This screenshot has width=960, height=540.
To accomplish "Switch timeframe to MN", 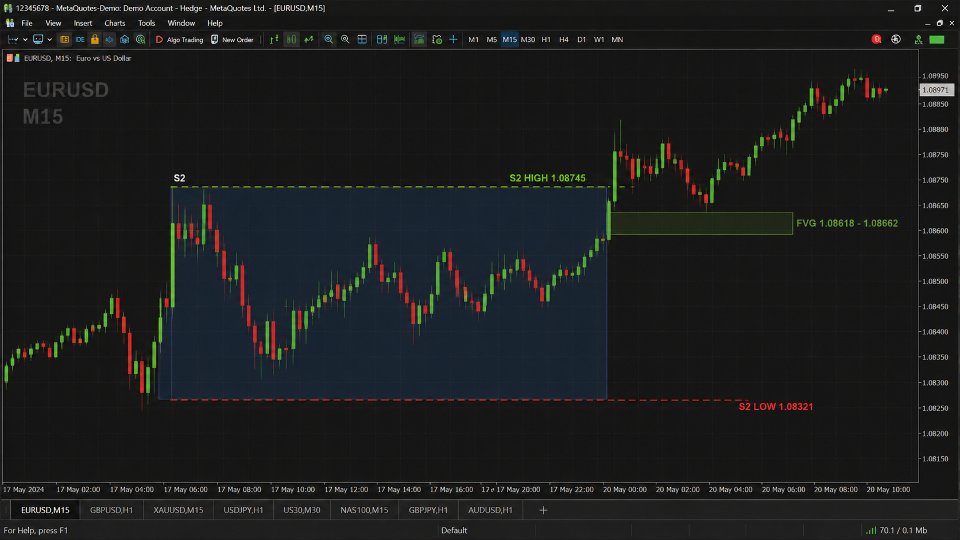I will 617,39.
